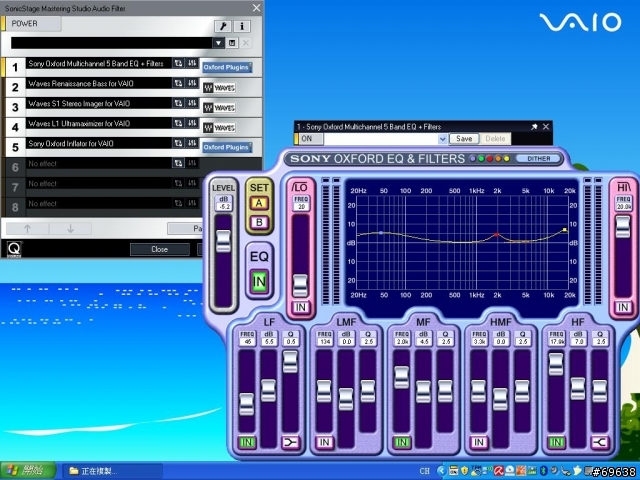Click the LO filter FREQ slider handle
The height and width of the screenshot is (480, 640).
click(x=300, y=286)
